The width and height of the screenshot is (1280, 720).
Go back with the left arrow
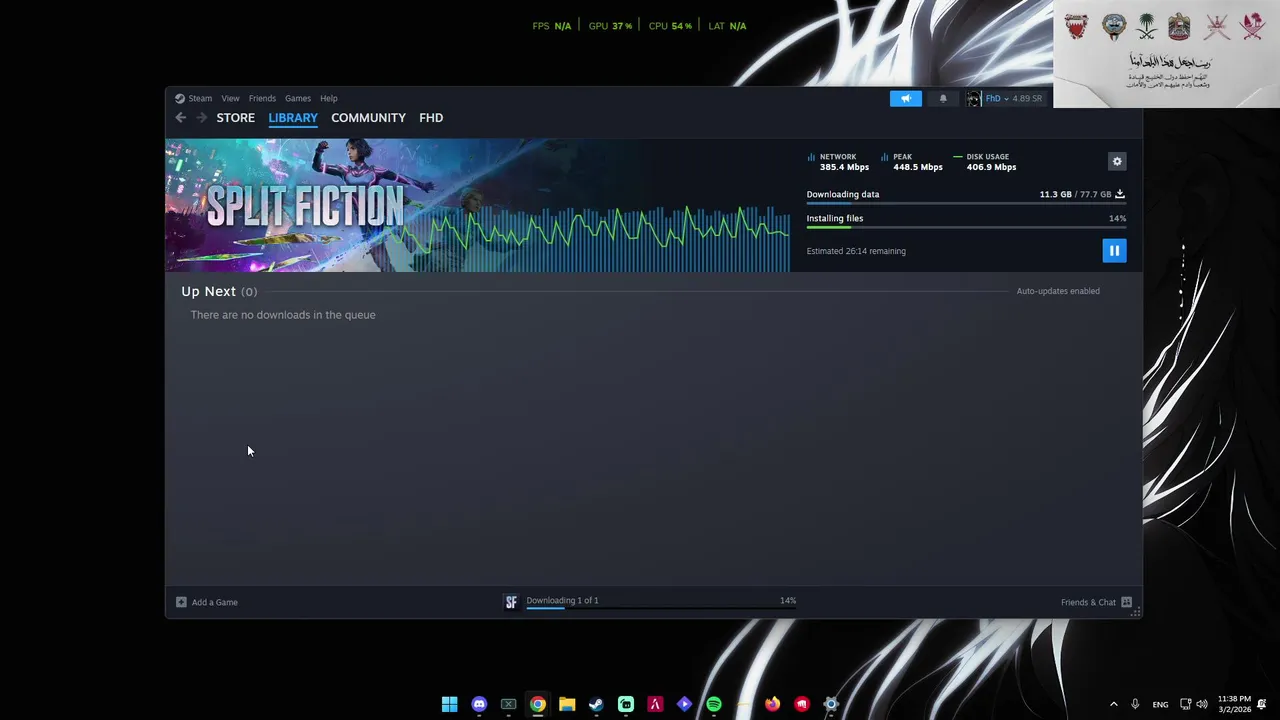(x=181, y=118)
